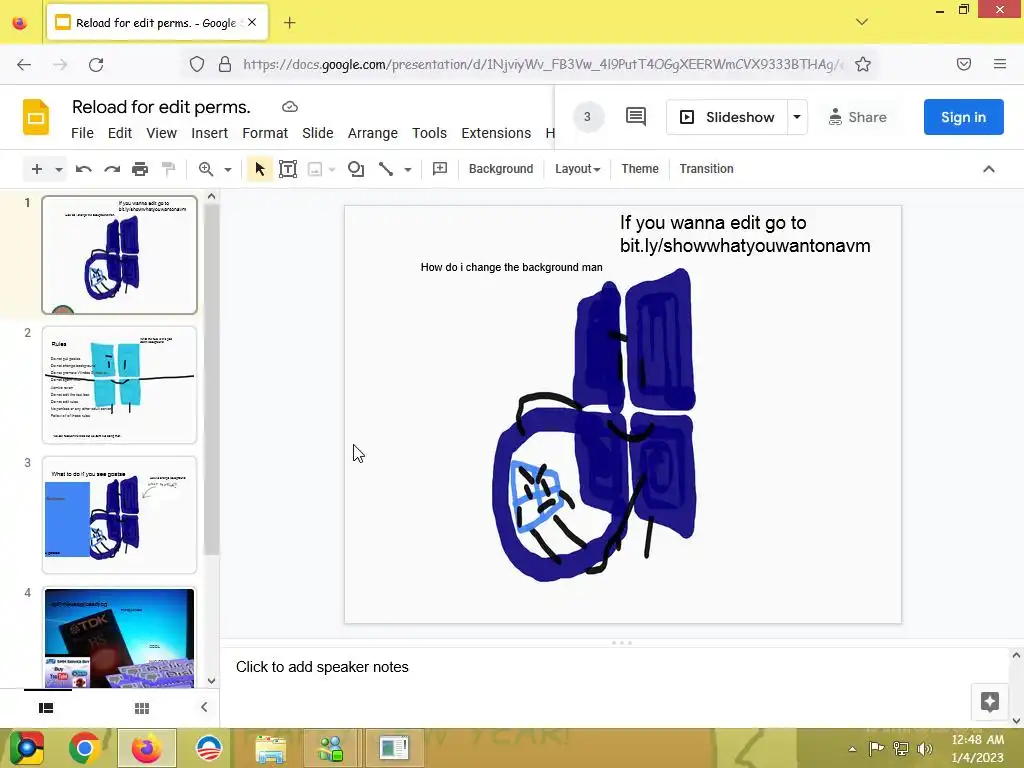Click the browser Back arrow

24,65
